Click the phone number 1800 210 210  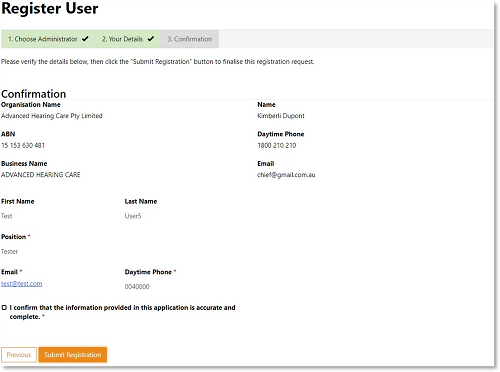coord(277,145)
